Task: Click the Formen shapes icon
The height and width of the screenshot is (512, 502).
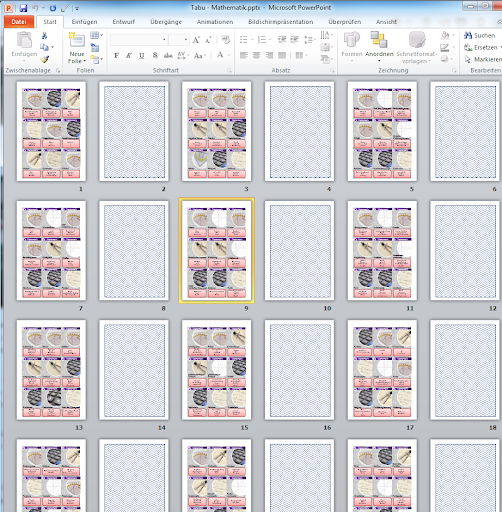Action: 352,40
